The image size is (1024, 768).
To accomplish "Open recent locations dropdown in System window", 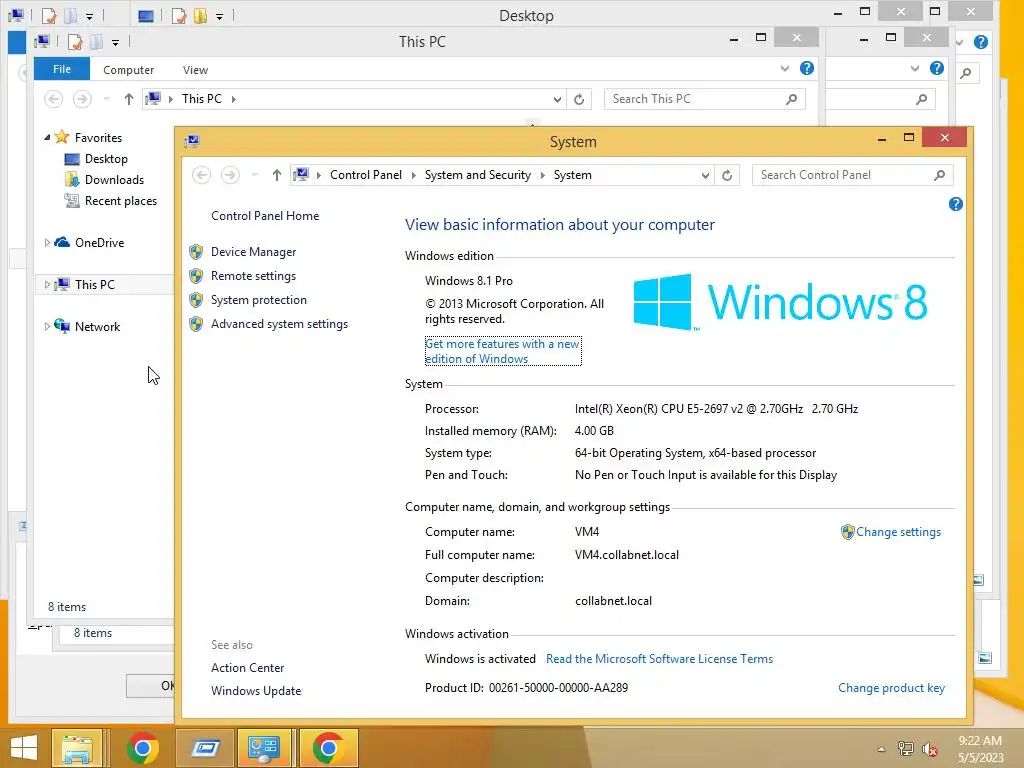I will click(255, 175).
